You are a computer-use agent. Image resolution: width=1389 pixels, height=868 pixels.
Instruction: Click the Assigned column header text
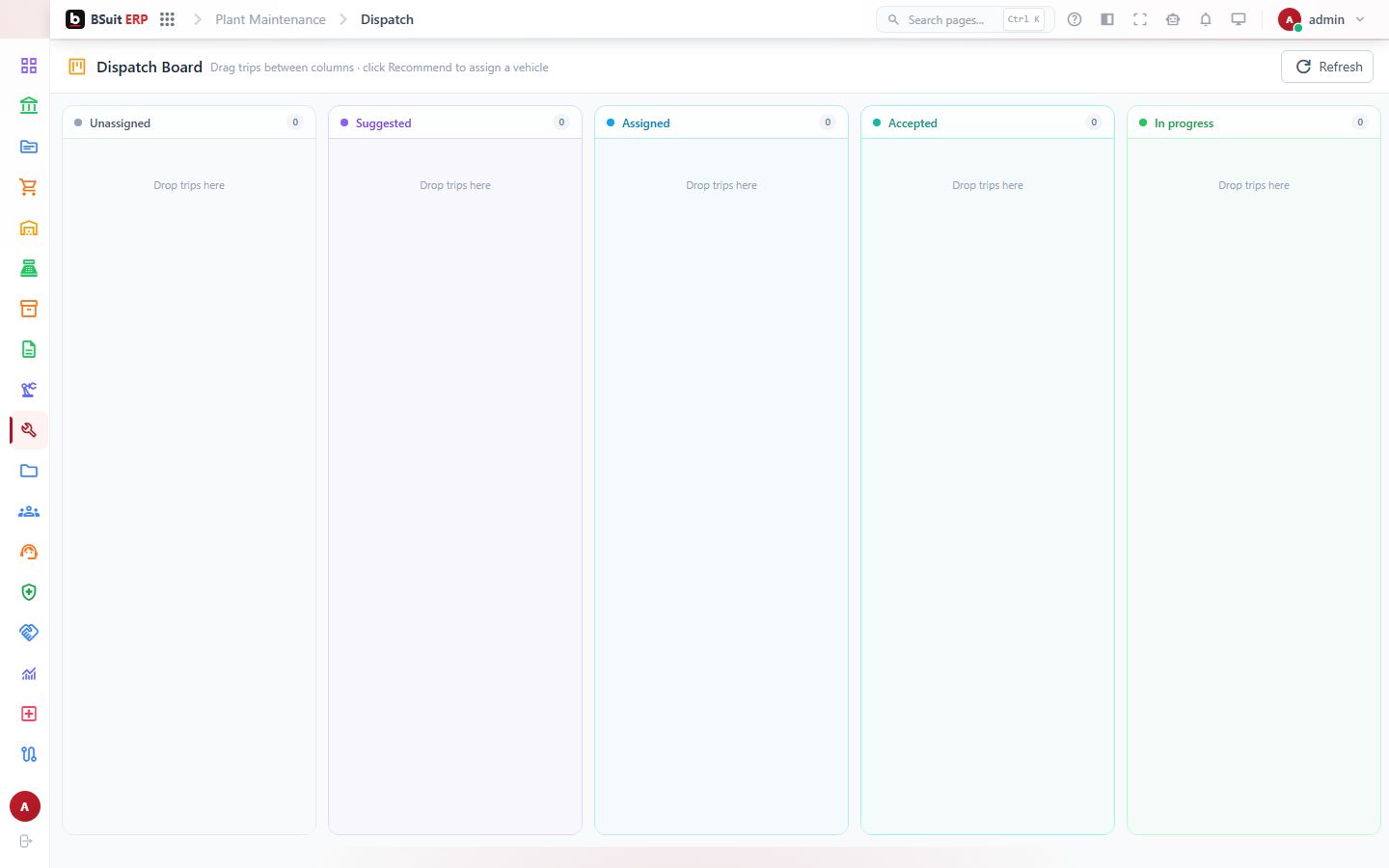(645, 123)
